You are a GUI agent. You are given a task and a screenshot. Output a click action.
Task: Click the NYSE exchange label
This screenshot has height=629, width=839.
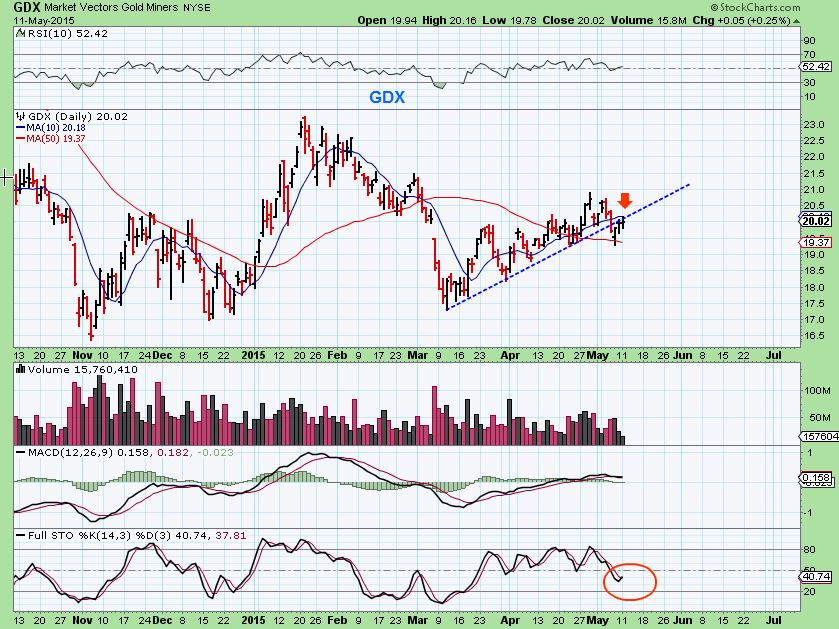coord(197,8)
